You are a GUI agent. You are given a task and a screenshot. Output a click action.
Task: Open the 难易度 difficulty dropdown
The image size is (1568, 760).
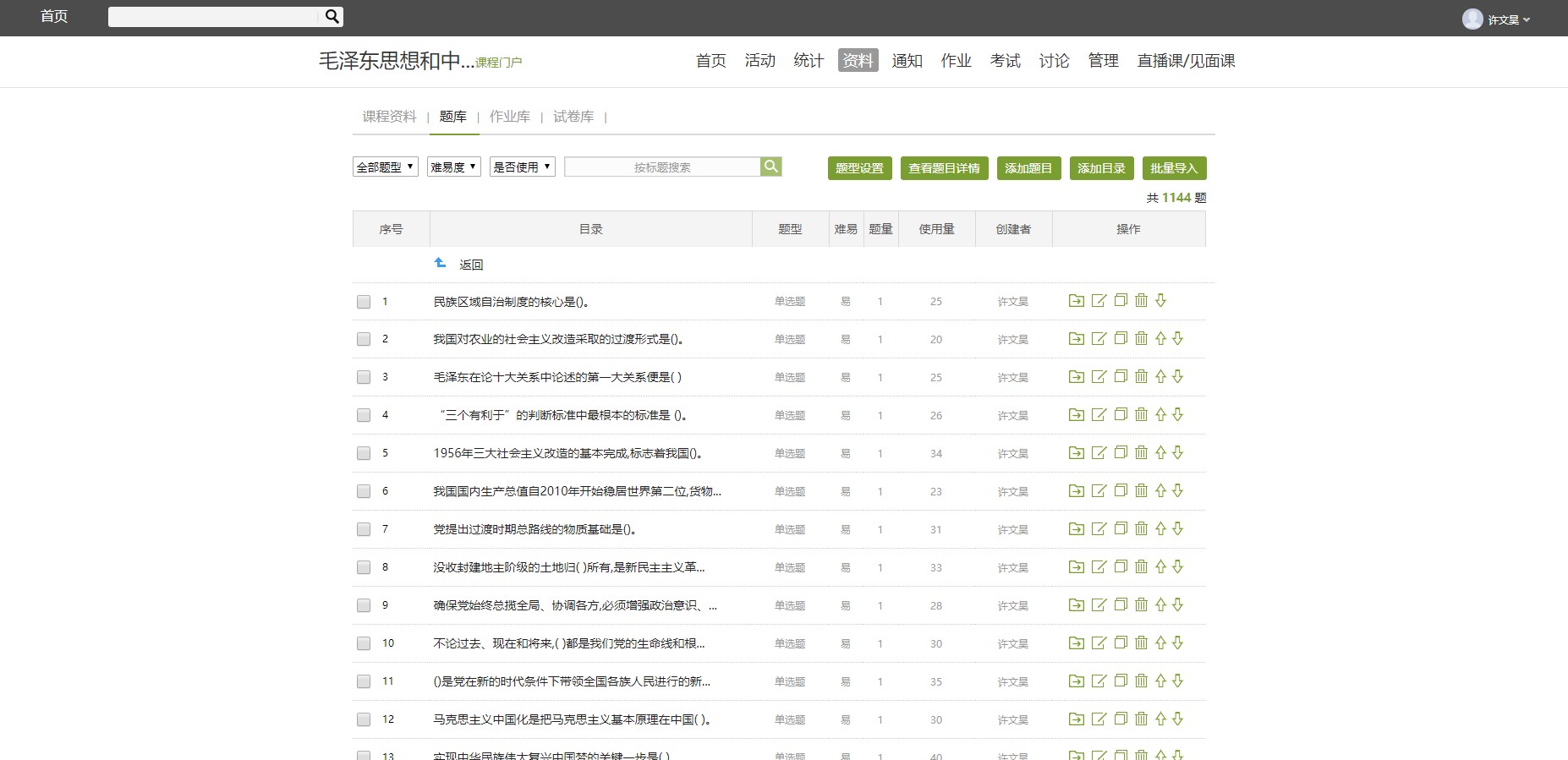[x=454, y=167]
